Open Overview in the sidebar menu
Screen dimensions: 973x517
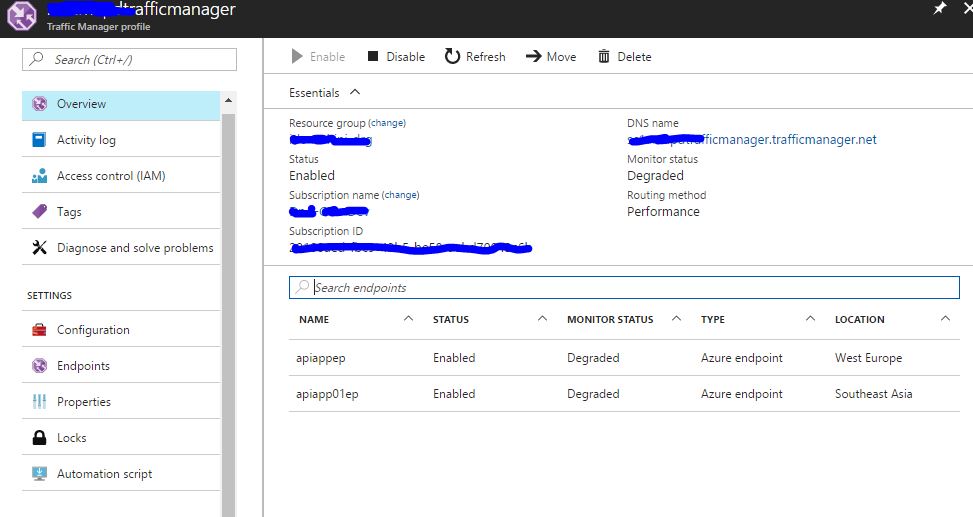click(121, 104)
